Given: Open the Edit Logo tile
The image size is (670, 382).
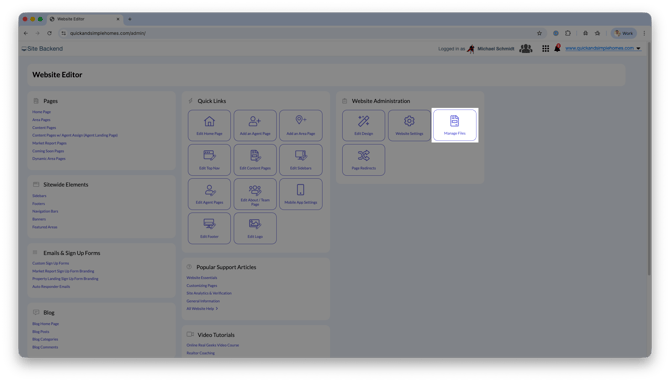Looking at the screenshot, I should click(x=255, y=228).
